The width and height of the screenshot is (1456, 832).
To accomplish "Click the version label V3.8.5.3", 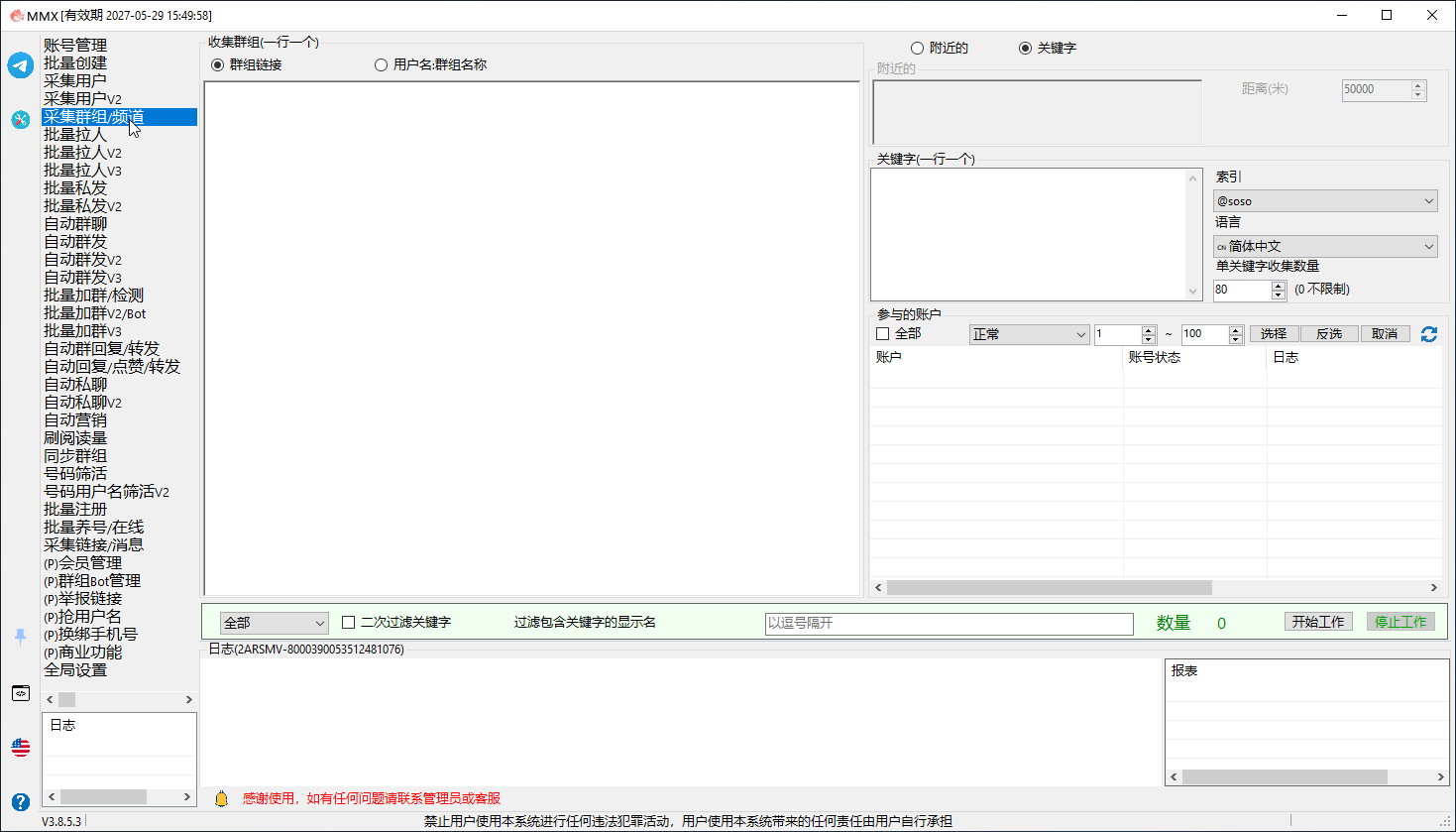I will [x=61, y=821].
